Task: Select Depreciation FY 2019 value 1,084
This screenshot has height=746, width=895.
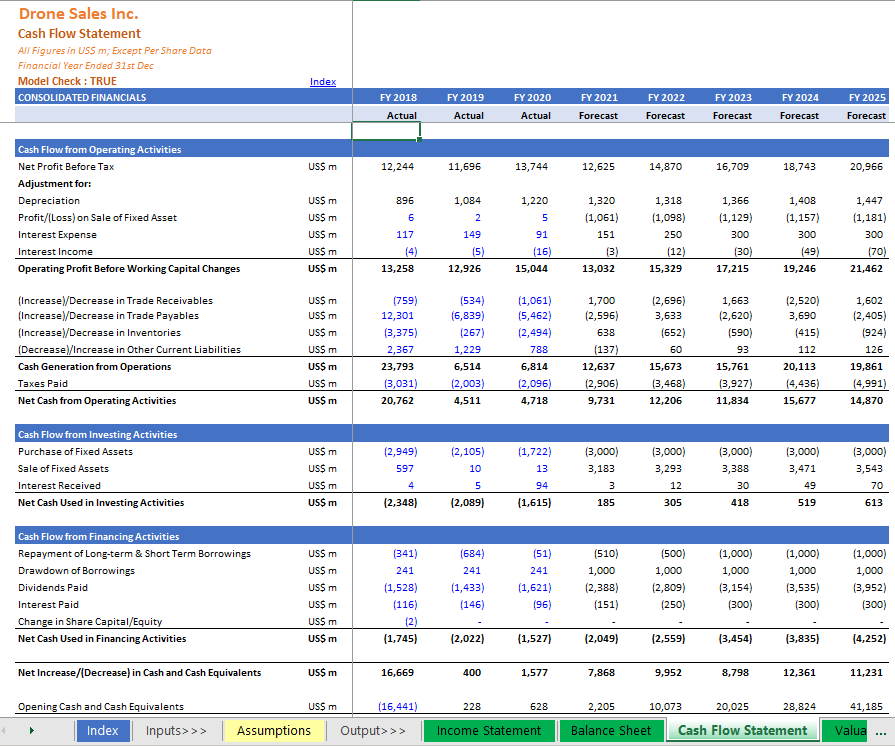Action: 467,201
